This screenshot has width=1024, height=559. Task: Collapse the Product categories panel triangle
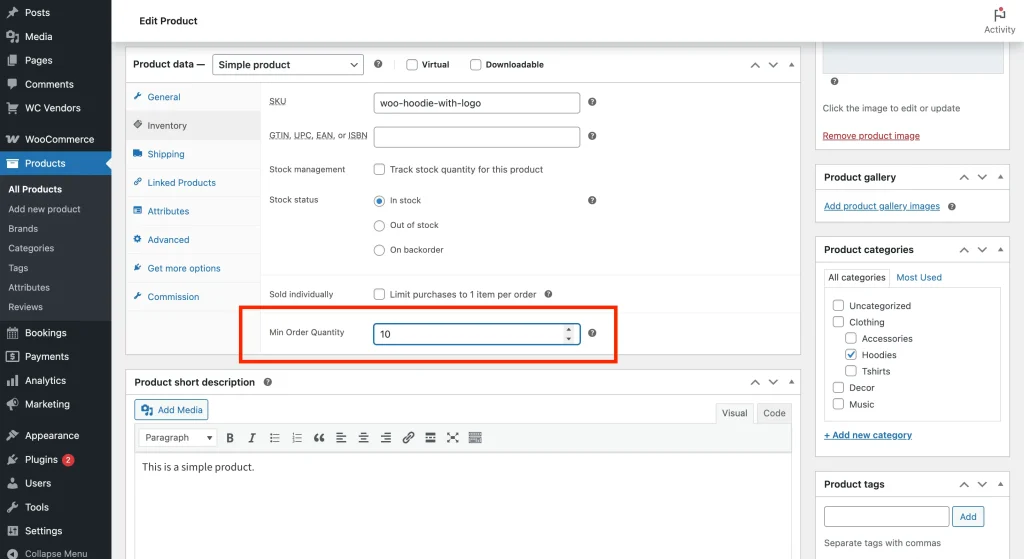[1000, 249]
